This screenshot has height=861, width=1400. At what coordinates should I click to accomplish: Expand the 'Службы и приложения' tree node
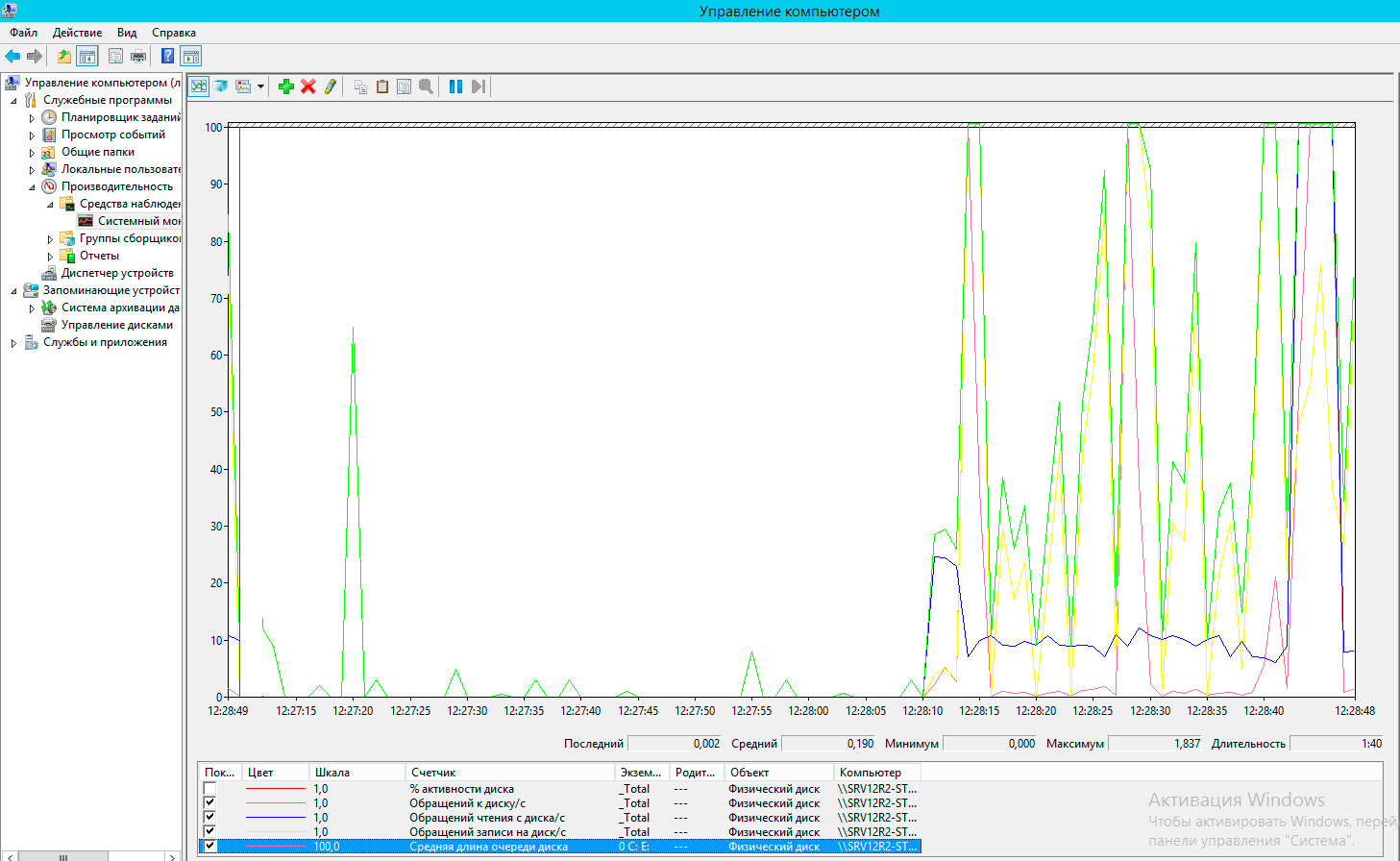[x=13, y=343]
